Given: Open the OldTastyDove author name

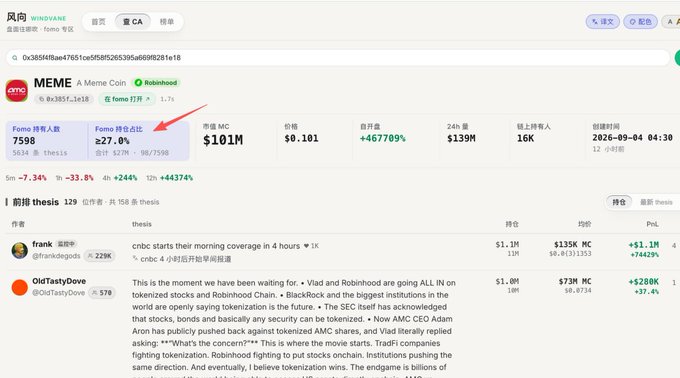Looking at the screenshot, I should click(x=59, y=281).
